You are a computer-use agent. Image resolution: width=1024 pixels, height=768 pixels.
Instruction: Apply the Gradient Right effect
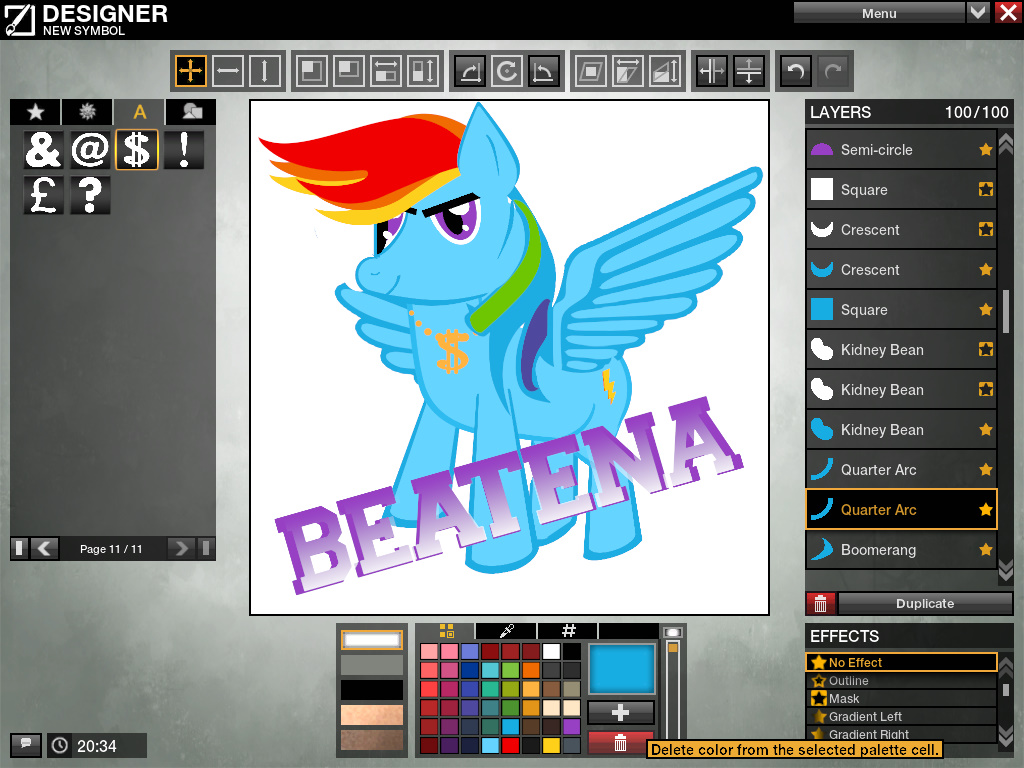coord(902,734)
